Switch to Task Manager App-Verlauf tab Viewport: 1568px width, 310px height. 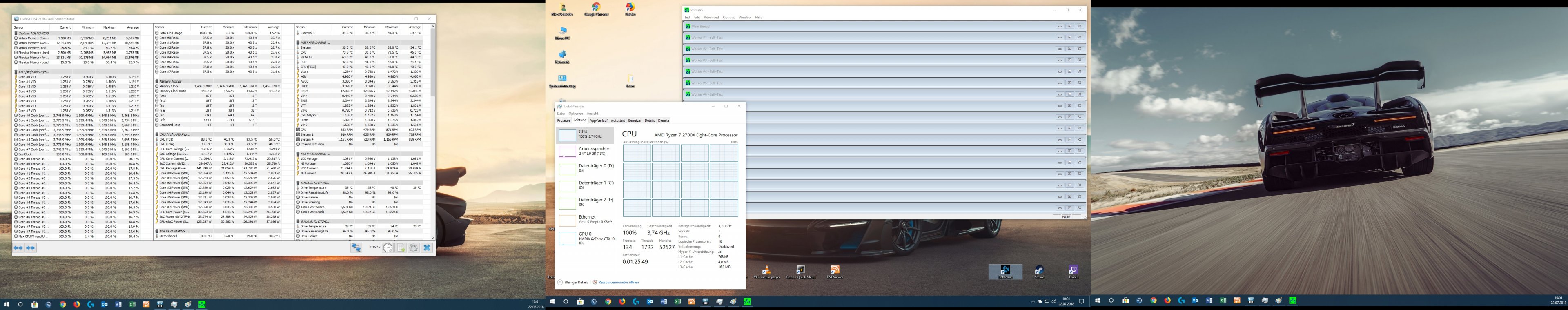click(598, 120)
